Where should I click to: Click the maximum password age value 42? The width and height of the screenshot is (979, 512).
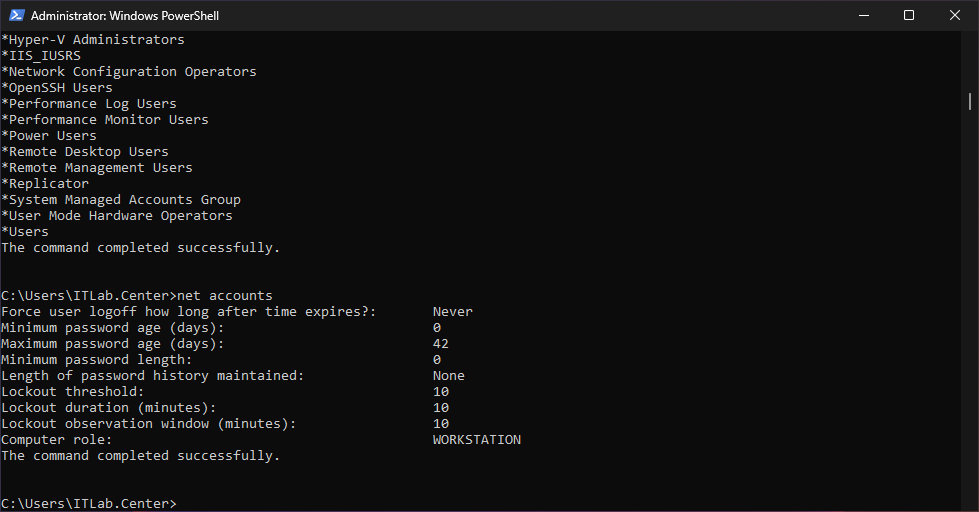pos(440,344)
